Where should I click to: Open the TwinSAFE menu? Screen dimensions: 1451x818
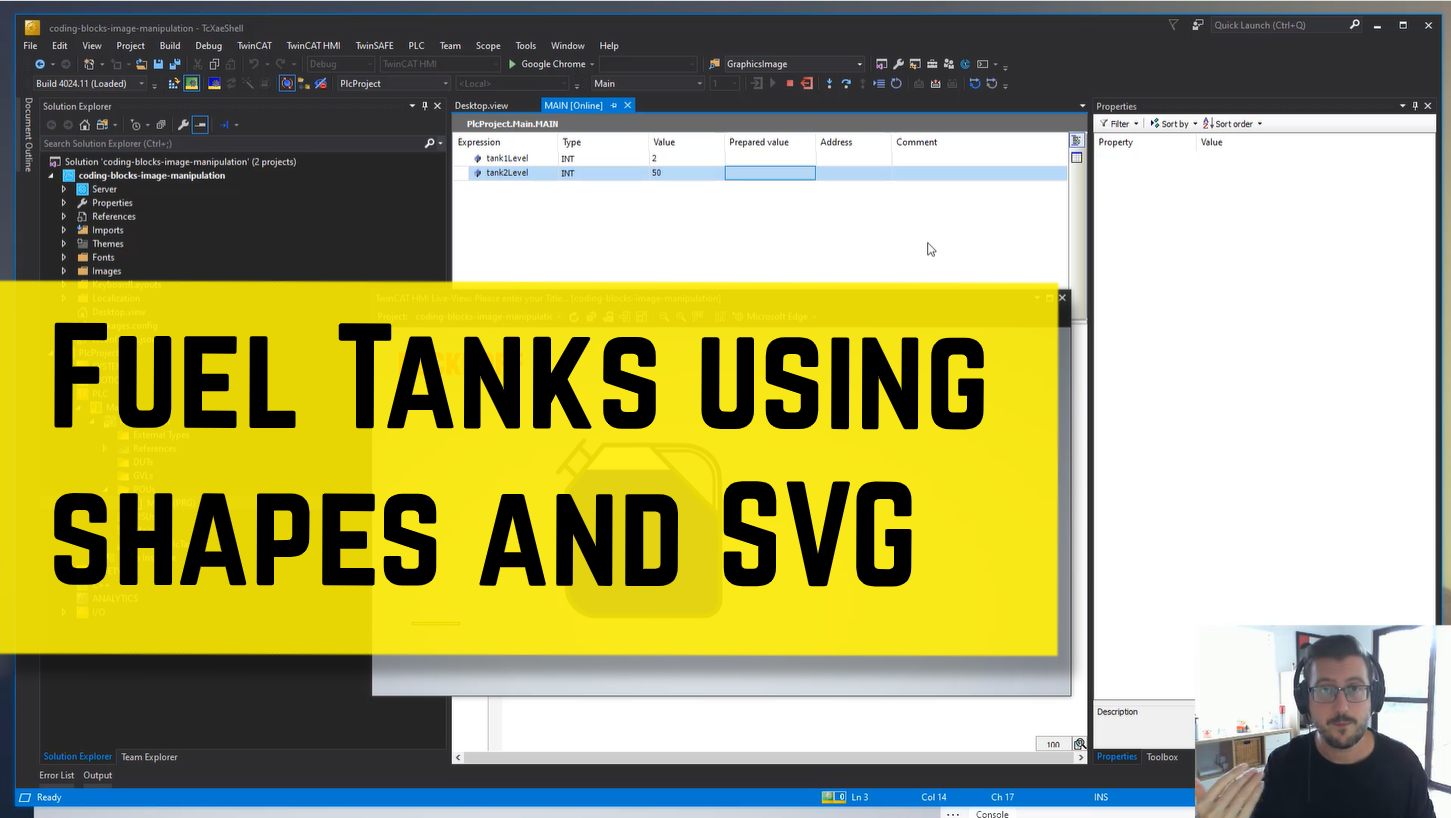tap(375, 46)
